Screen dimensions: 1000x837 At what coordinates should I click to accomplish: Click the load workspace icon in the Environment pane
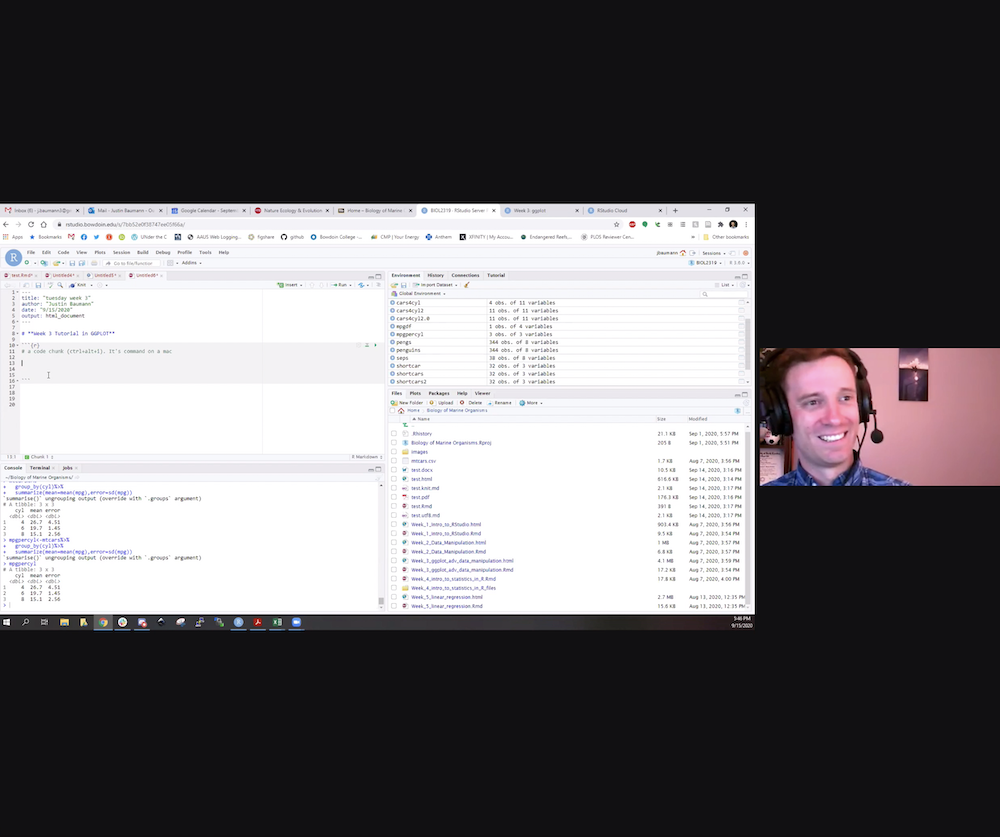point(395,285)
